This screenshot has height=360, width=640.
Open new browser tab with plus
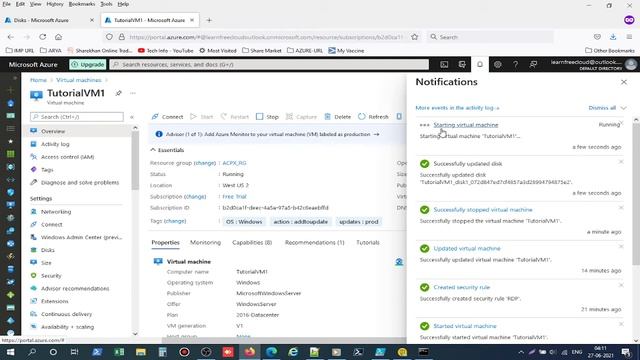coord(209,20)
